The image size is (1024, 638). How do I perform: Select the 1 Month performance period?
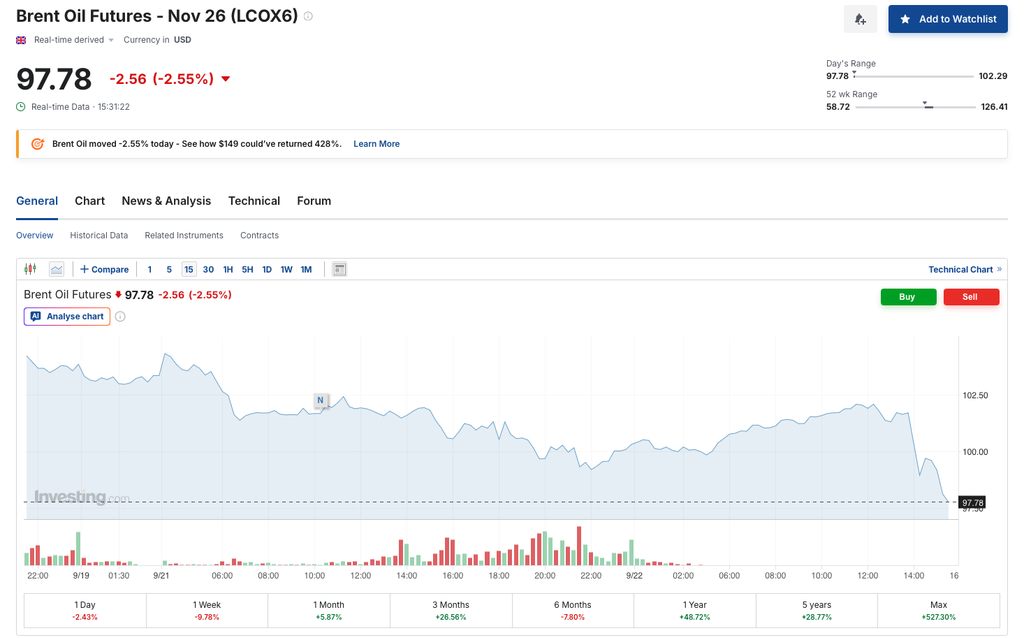click(x=328, y=611)
